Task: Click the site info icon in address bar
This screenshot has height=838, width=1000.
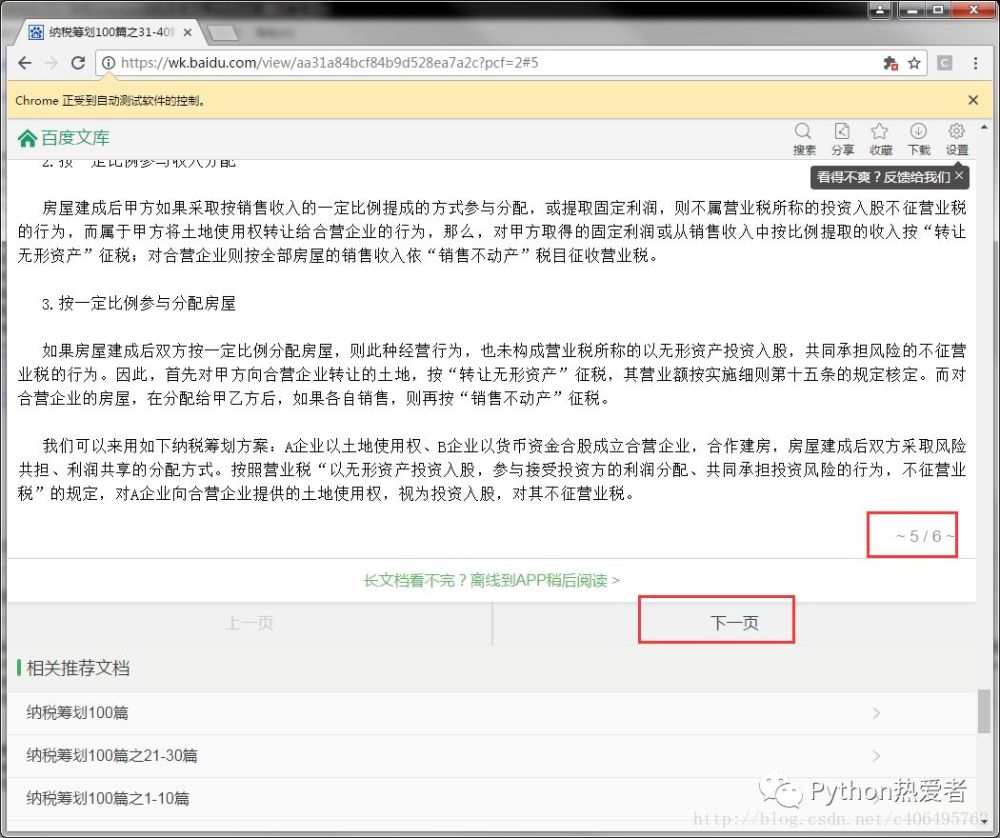Action: tap(108, 62)
